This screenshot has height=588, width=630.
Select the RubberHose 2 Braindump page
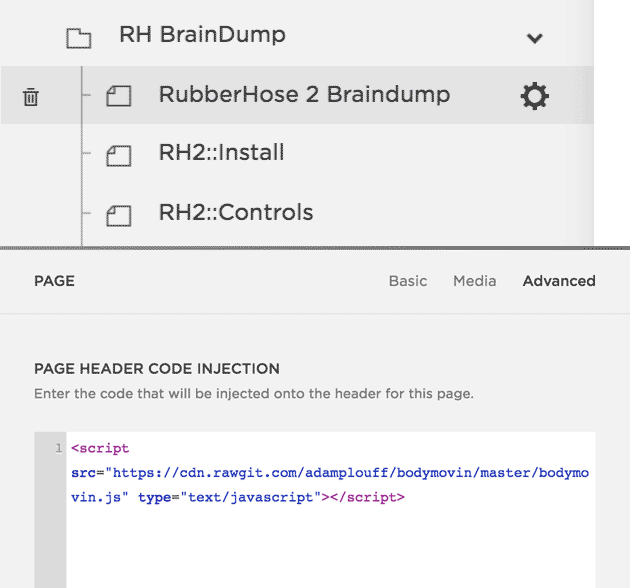[304, 94]
